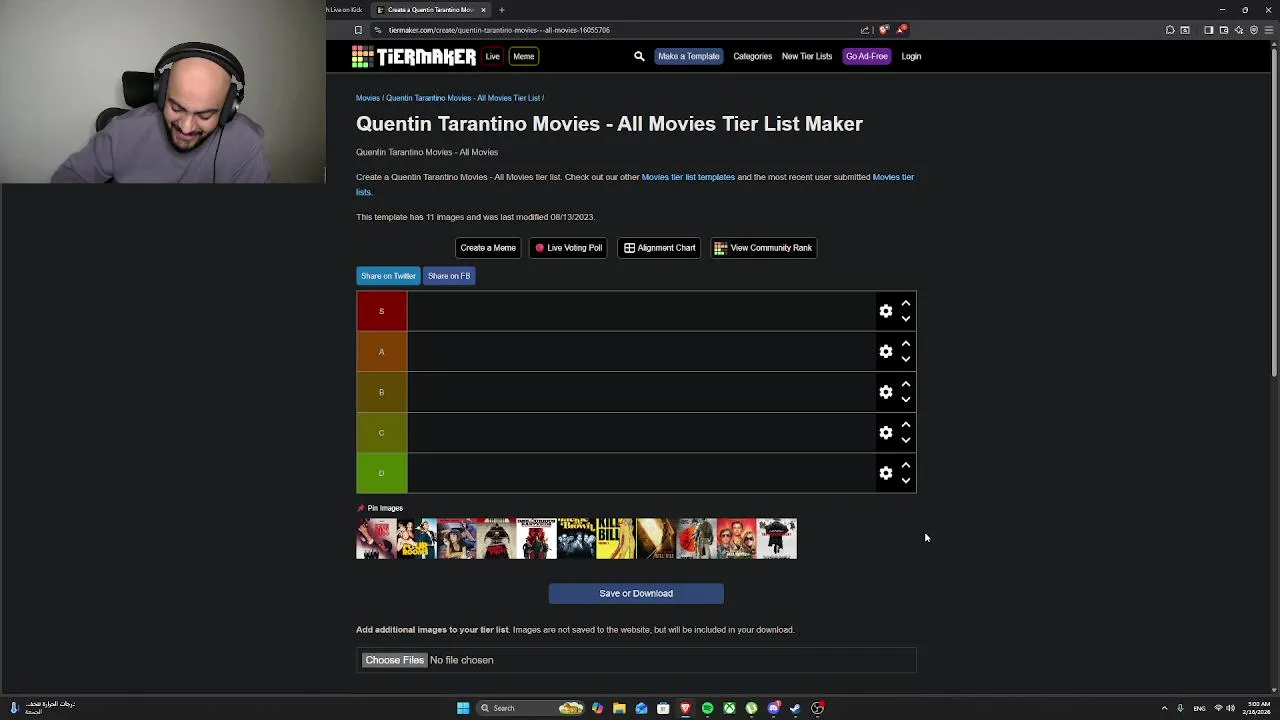The image size is (1280, 720).
Task: Open New Tier Lists
Action: coord(807,57)
